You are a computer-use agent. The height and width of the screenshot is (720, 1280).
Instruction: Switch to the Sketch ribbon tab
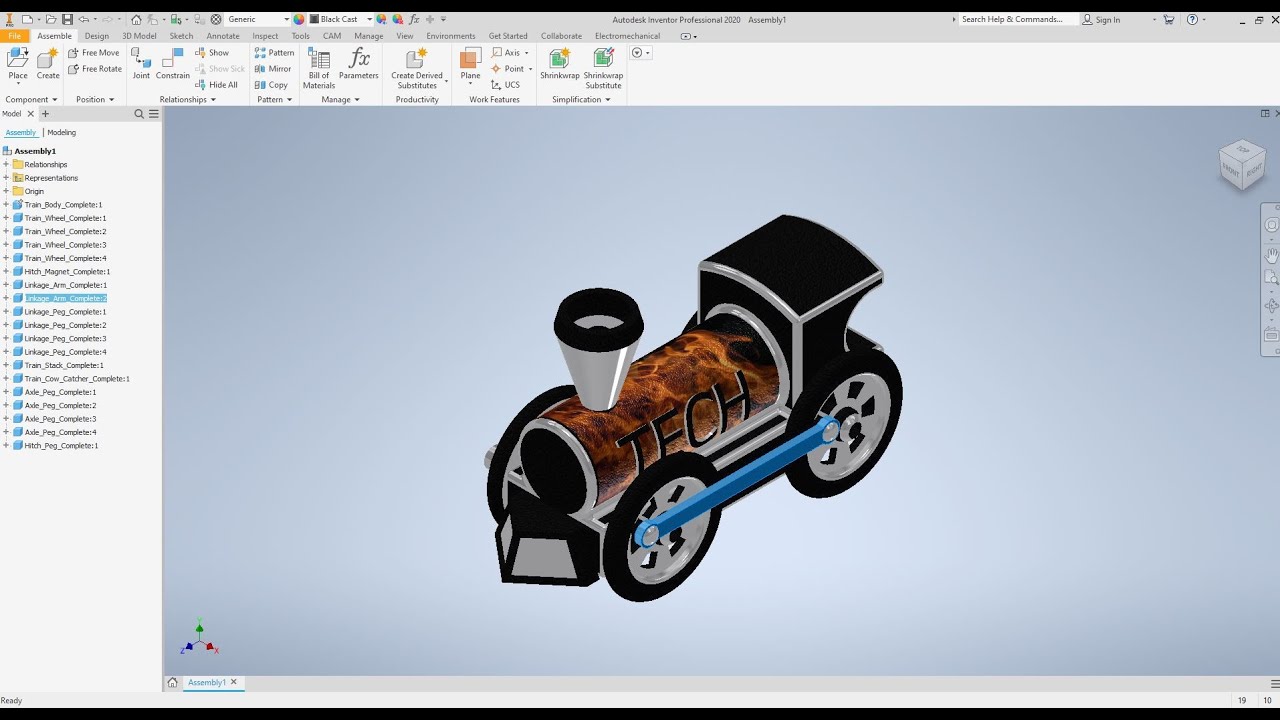tap(181, 36)
